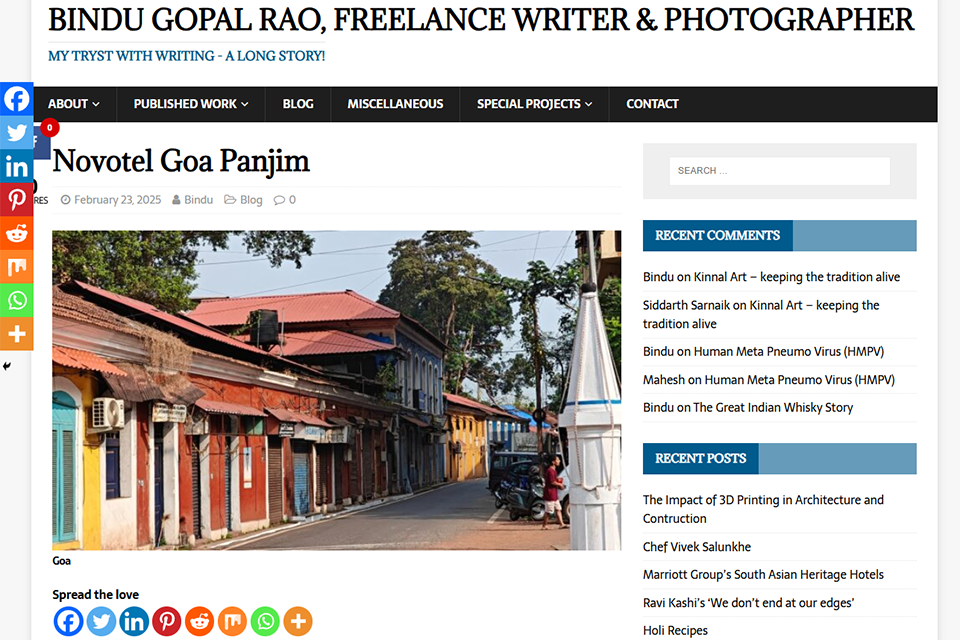The height and width of the screenshot is (640, 960).
Task: Click LinkedIn icon under Spread the love
Action: point(133,621)
